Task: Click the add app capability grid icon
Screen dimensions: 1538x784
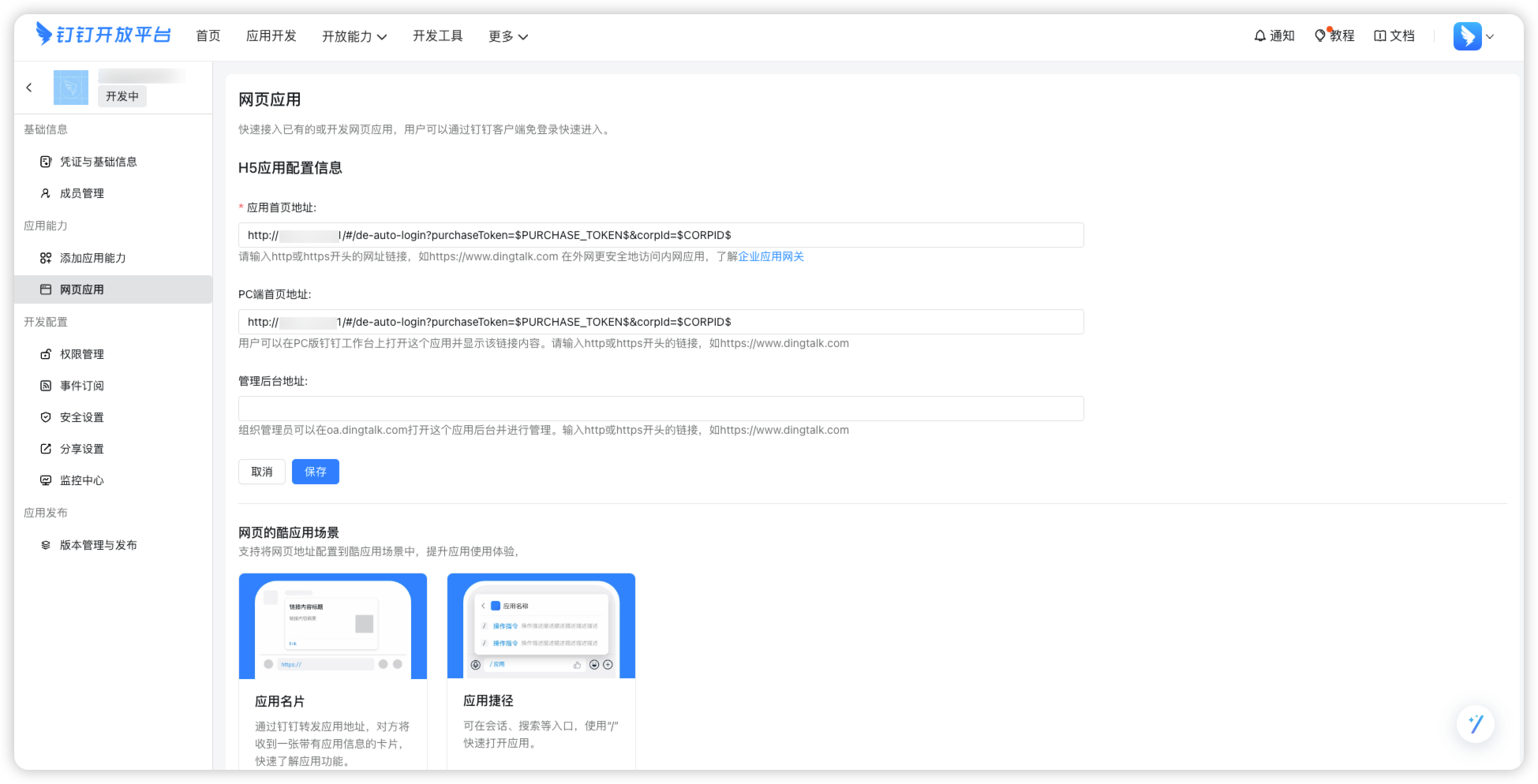Action: (46, 258)
